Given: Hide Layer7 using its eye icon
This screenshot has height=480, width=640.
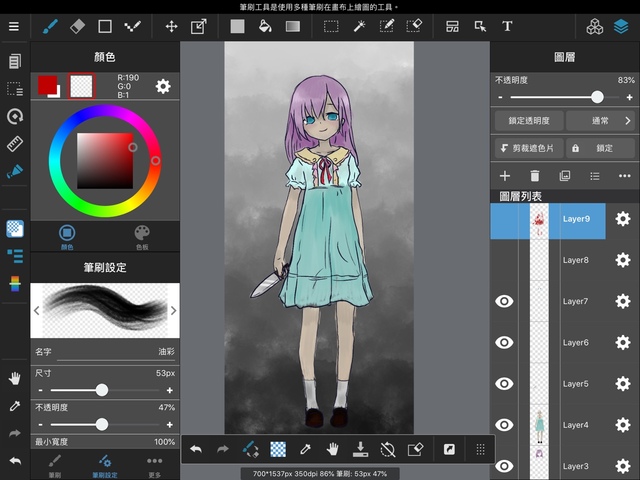Looking at the screenshot, I should pyautogui.click(x=505, y=301).
